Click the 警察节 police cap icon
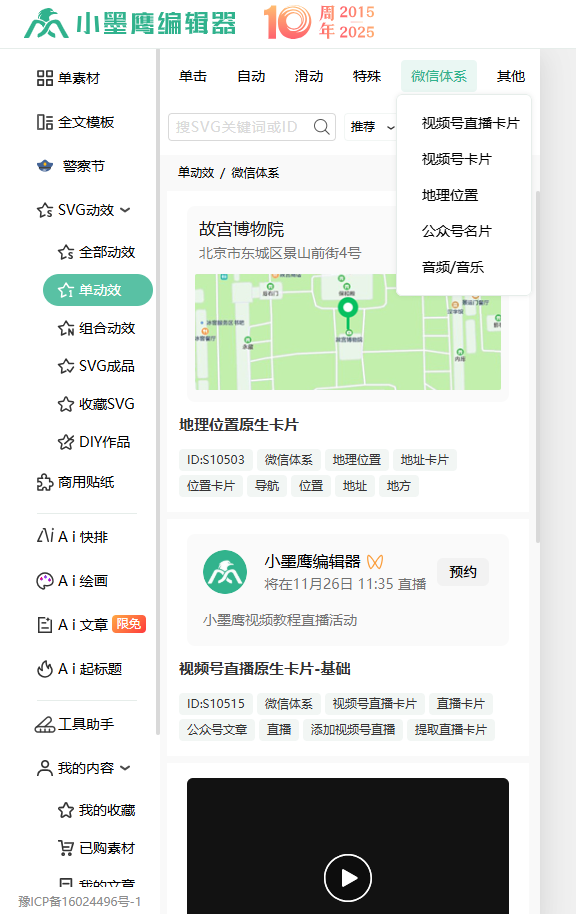The height and width of the screenshot is (914, 576). click(45, 166)
